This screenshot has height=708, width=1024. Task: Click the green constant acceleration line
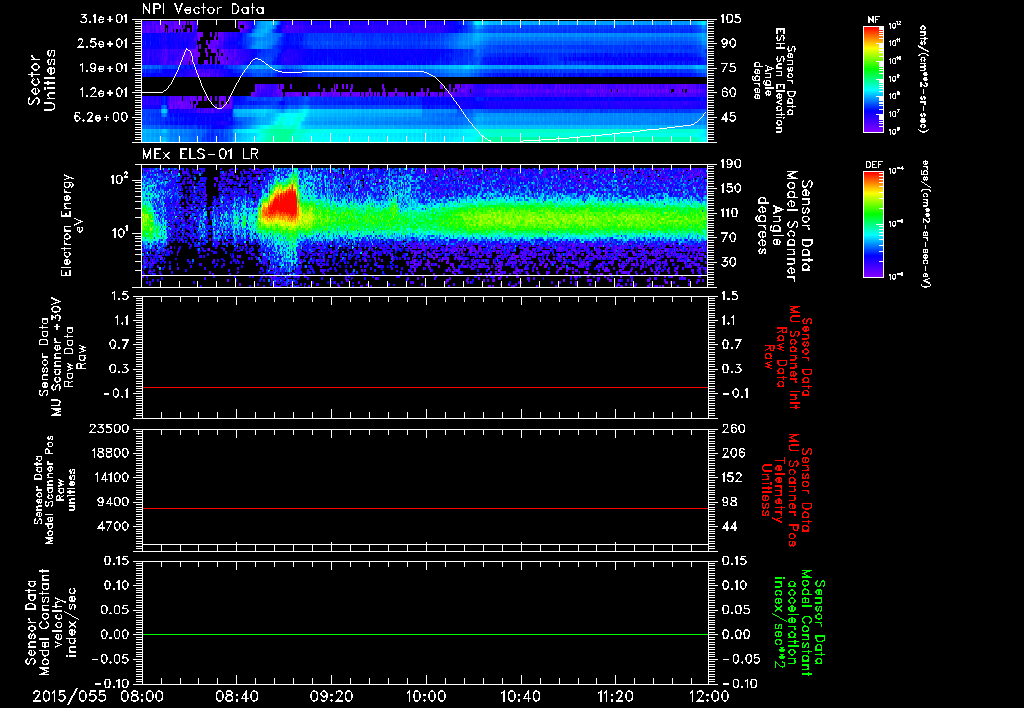click(424, 634)
